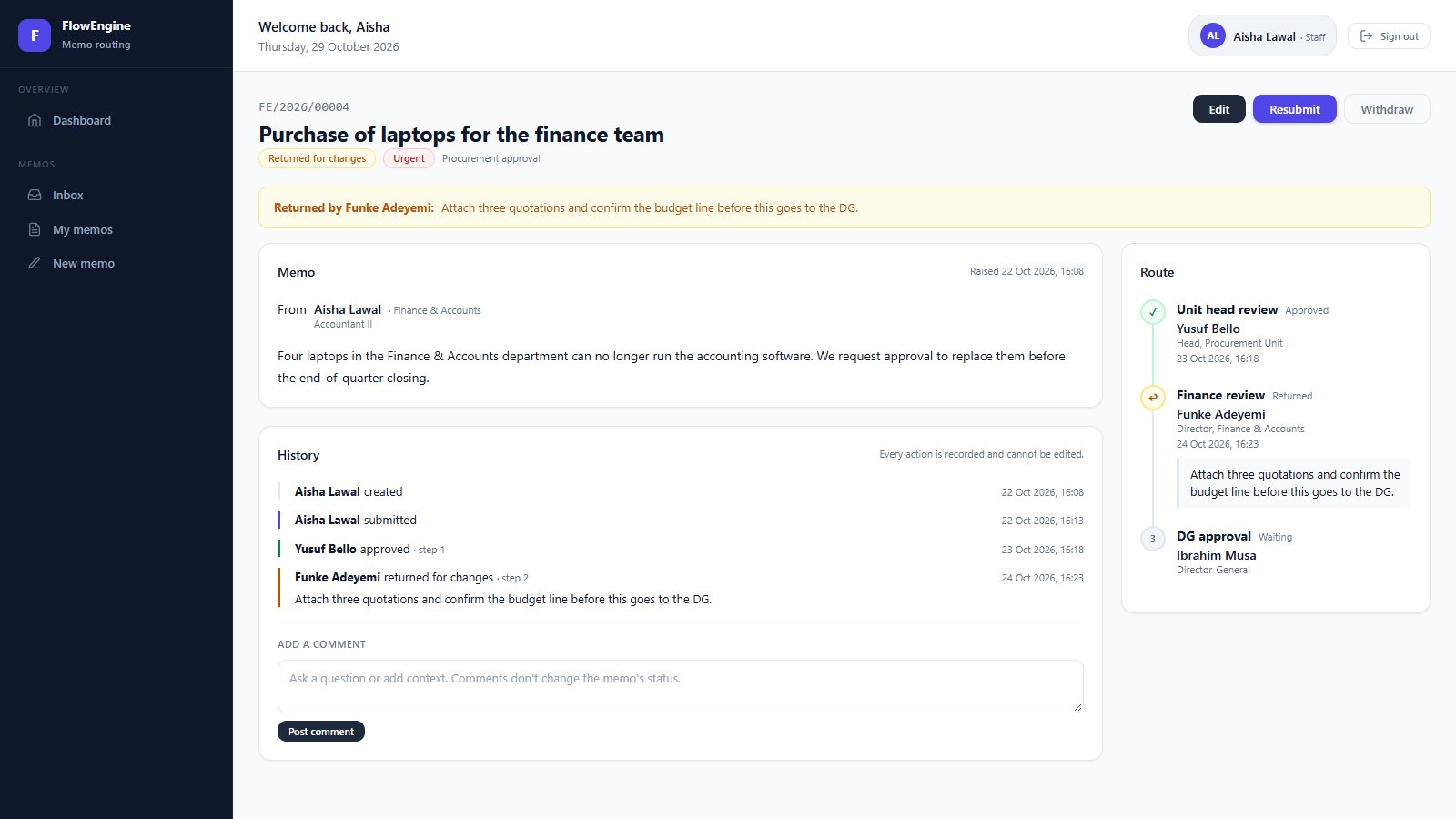Click the Urgent badge
1456x819 pixels.
pyautogui.click(x=409, y=158)
